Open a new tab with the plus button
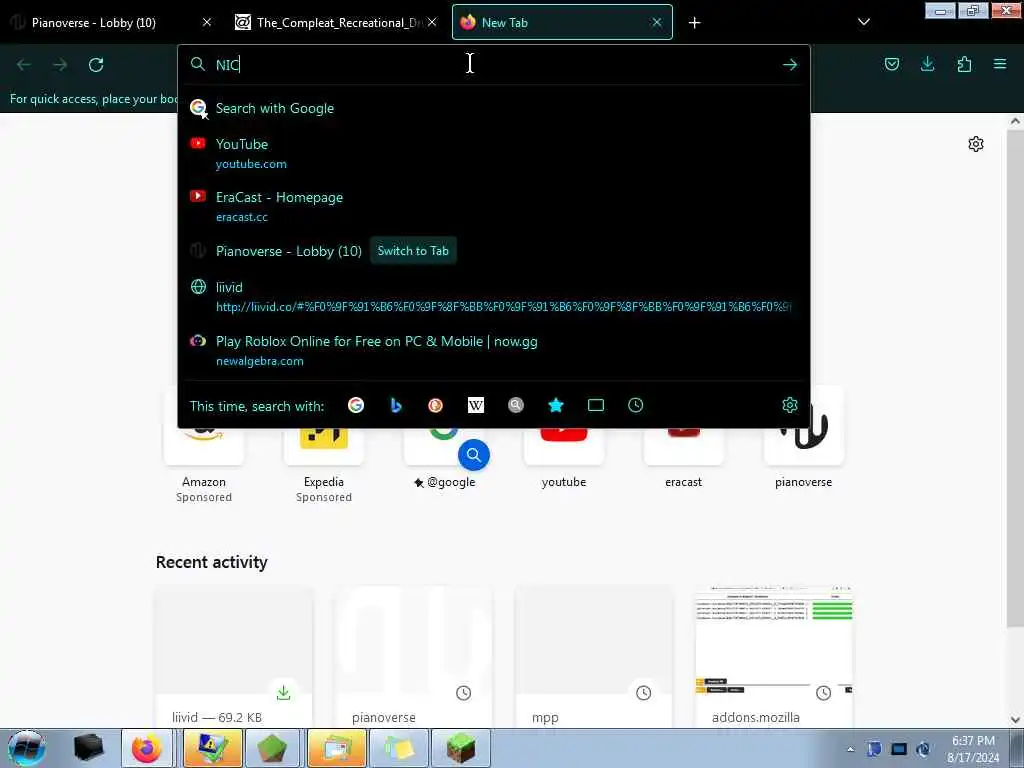 click(694, 23)
